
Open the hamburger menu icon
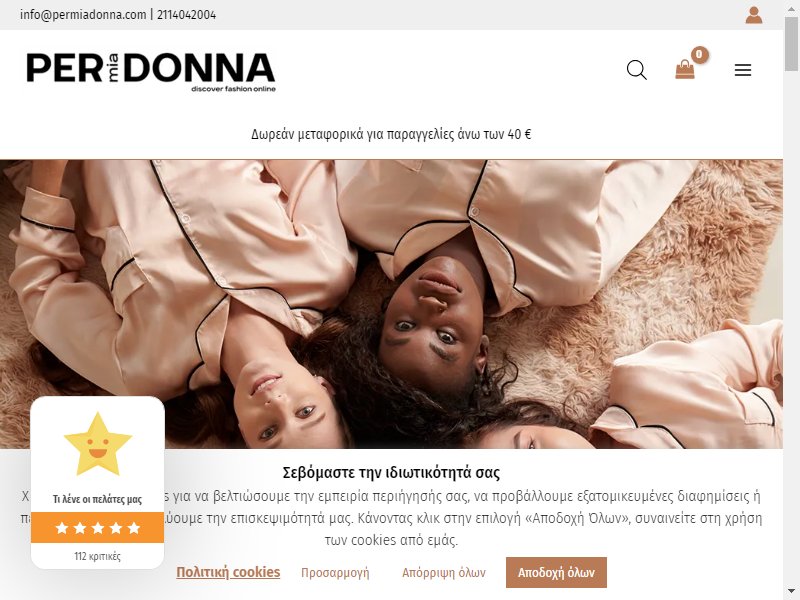pos(743,70)
